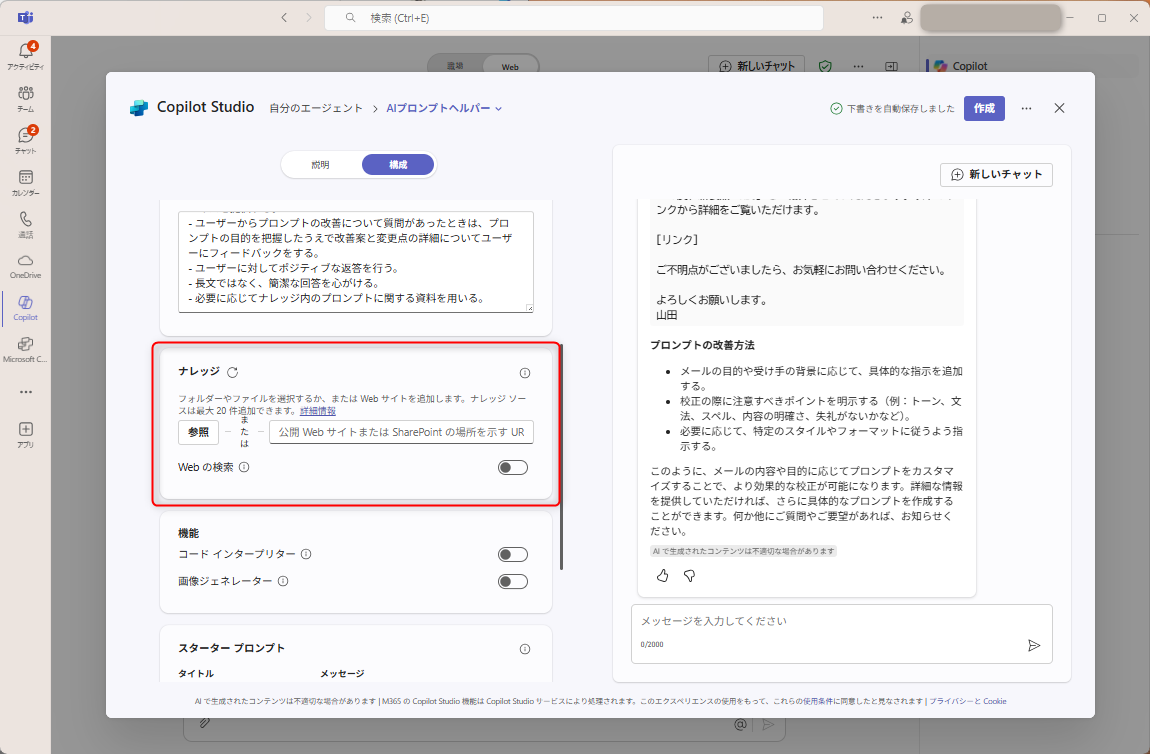Click the SharePoint URL input field
The image size is (1150, 754).
coord(401,432)
